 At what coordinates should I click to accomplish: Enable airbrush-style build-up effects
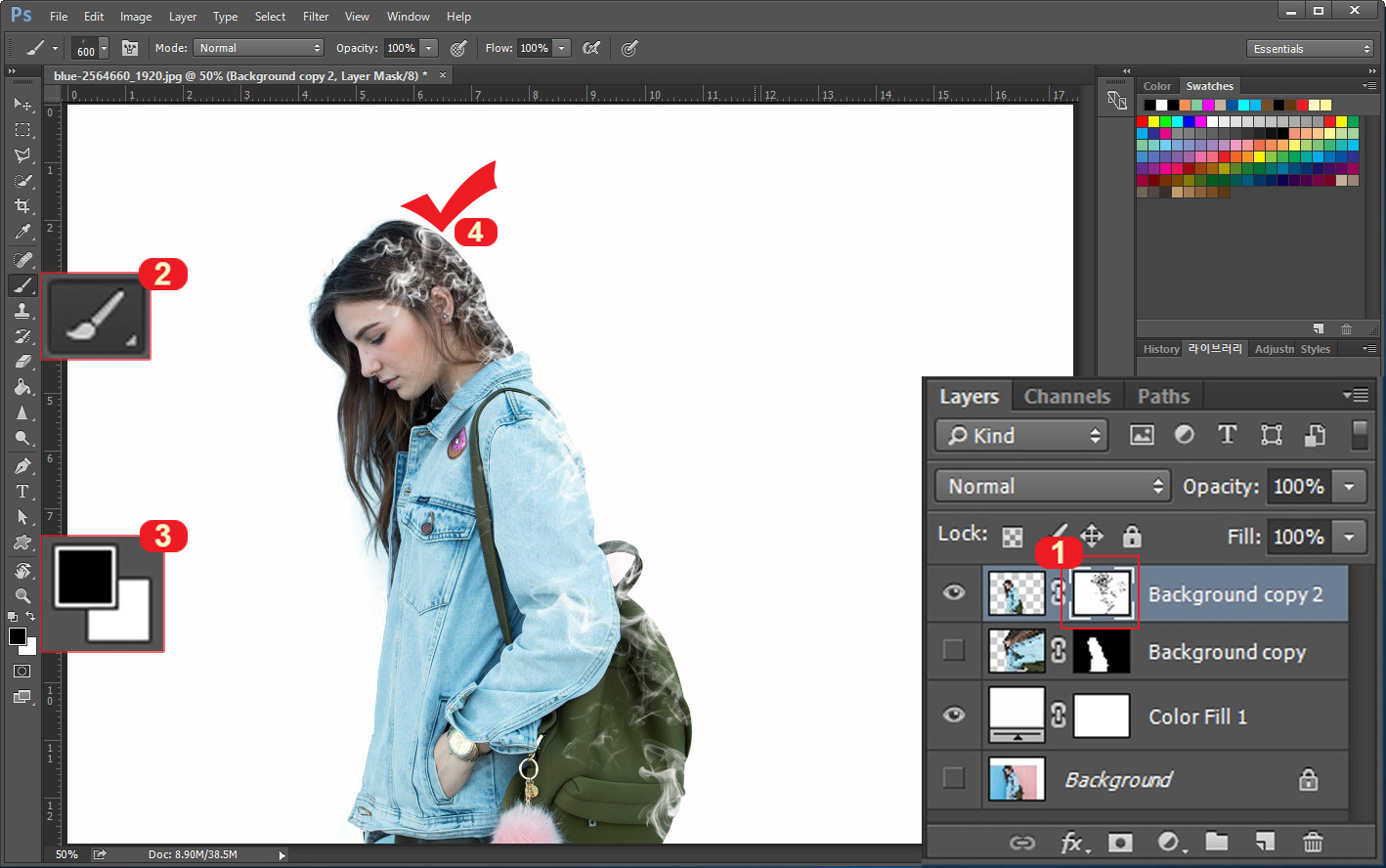coord(591,48)
